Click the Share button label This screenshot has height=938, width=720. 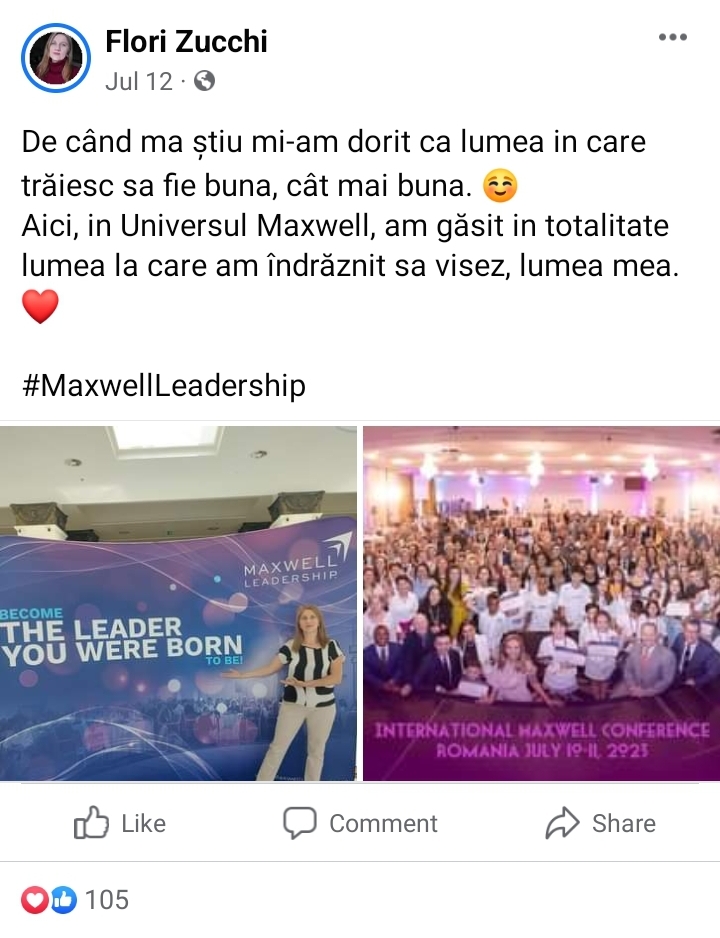pos(624,824)
